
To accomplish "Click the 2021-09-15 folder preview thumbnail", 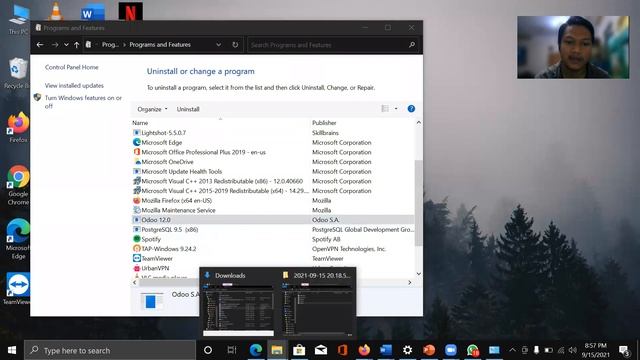I will coord(317,309).
